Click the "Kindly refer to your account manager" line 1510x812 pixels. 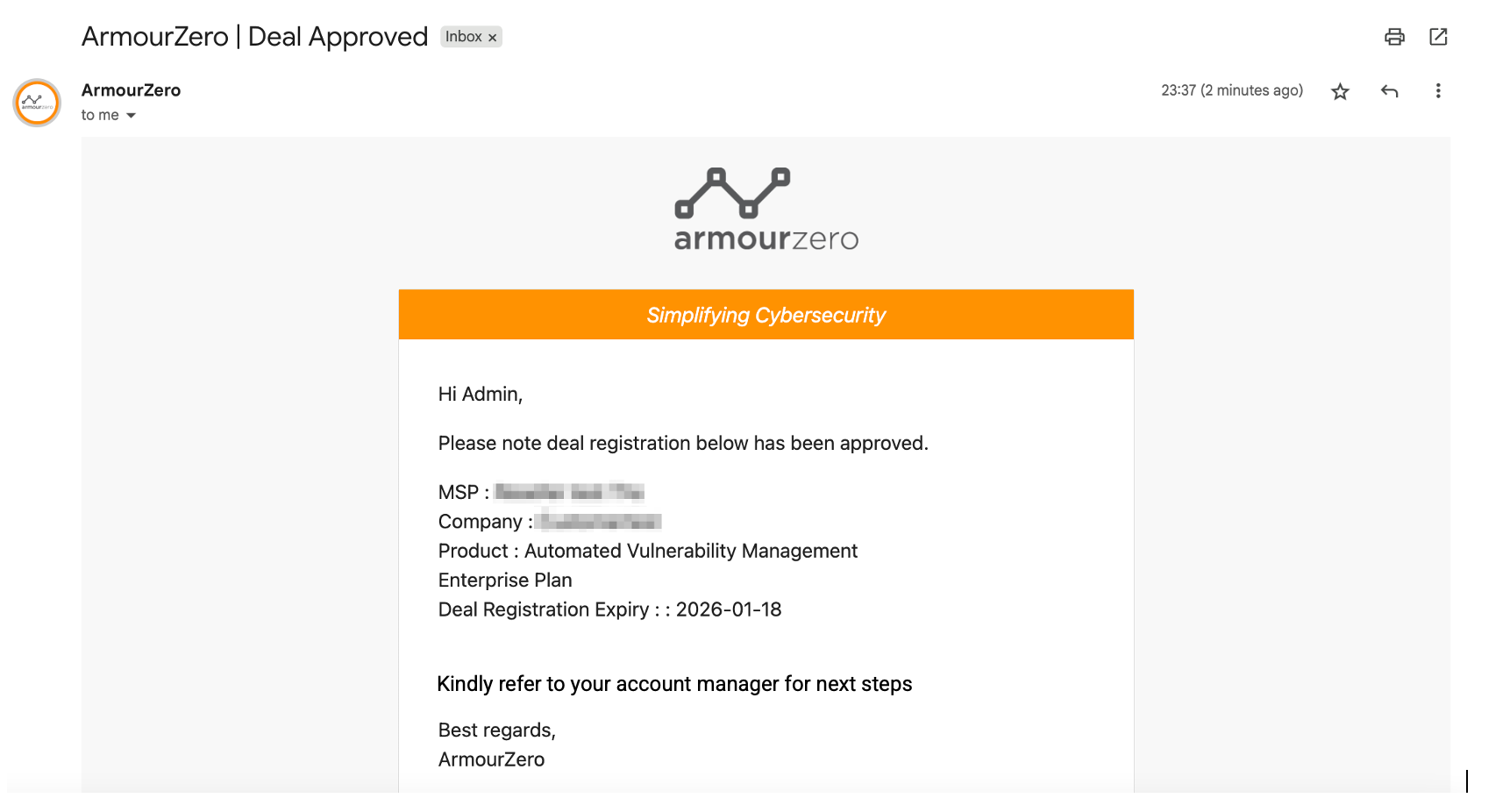(x=674, y=684)
